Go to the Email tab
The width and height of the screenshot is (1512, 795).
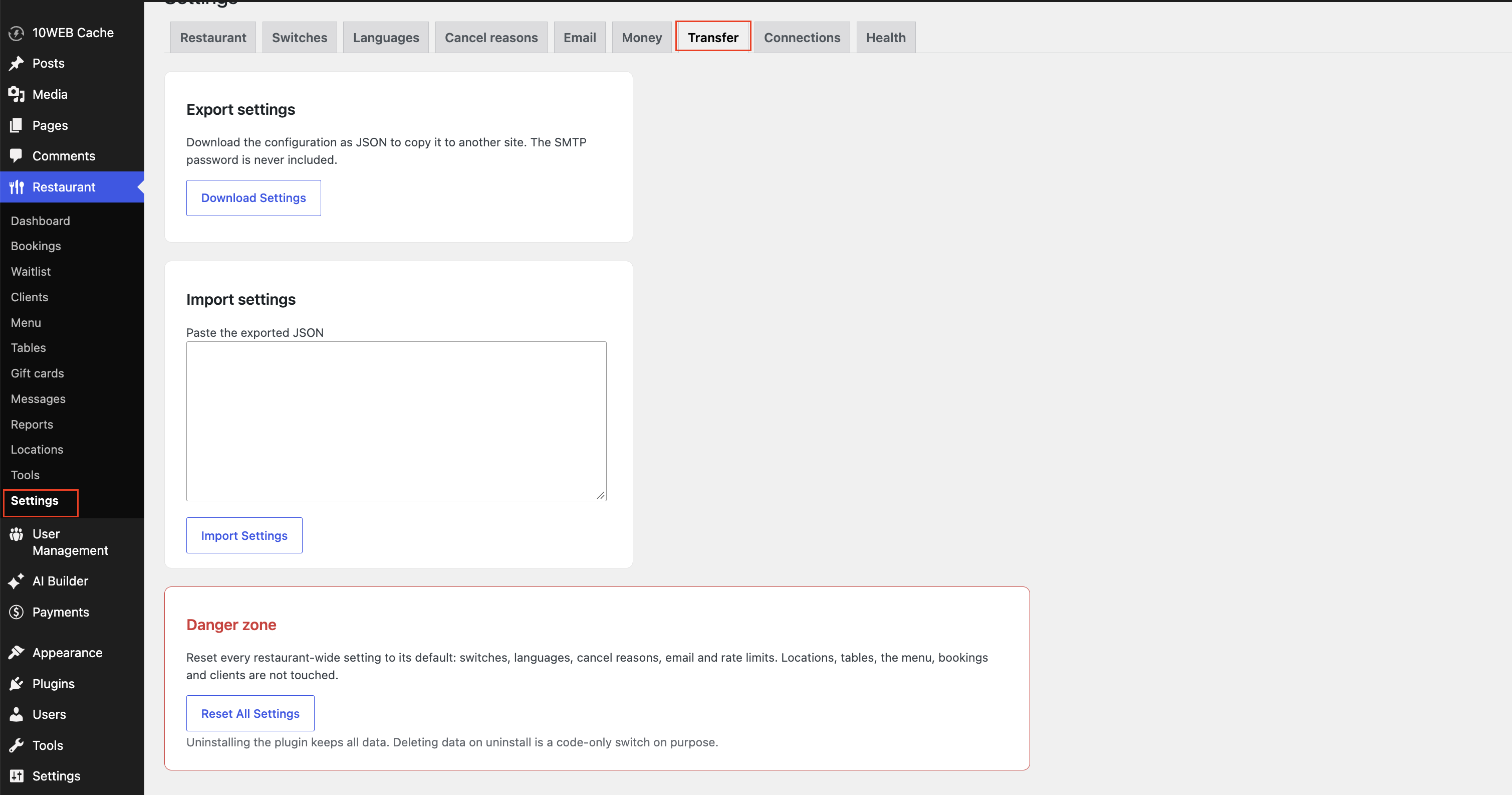click(x=579, y=38)
